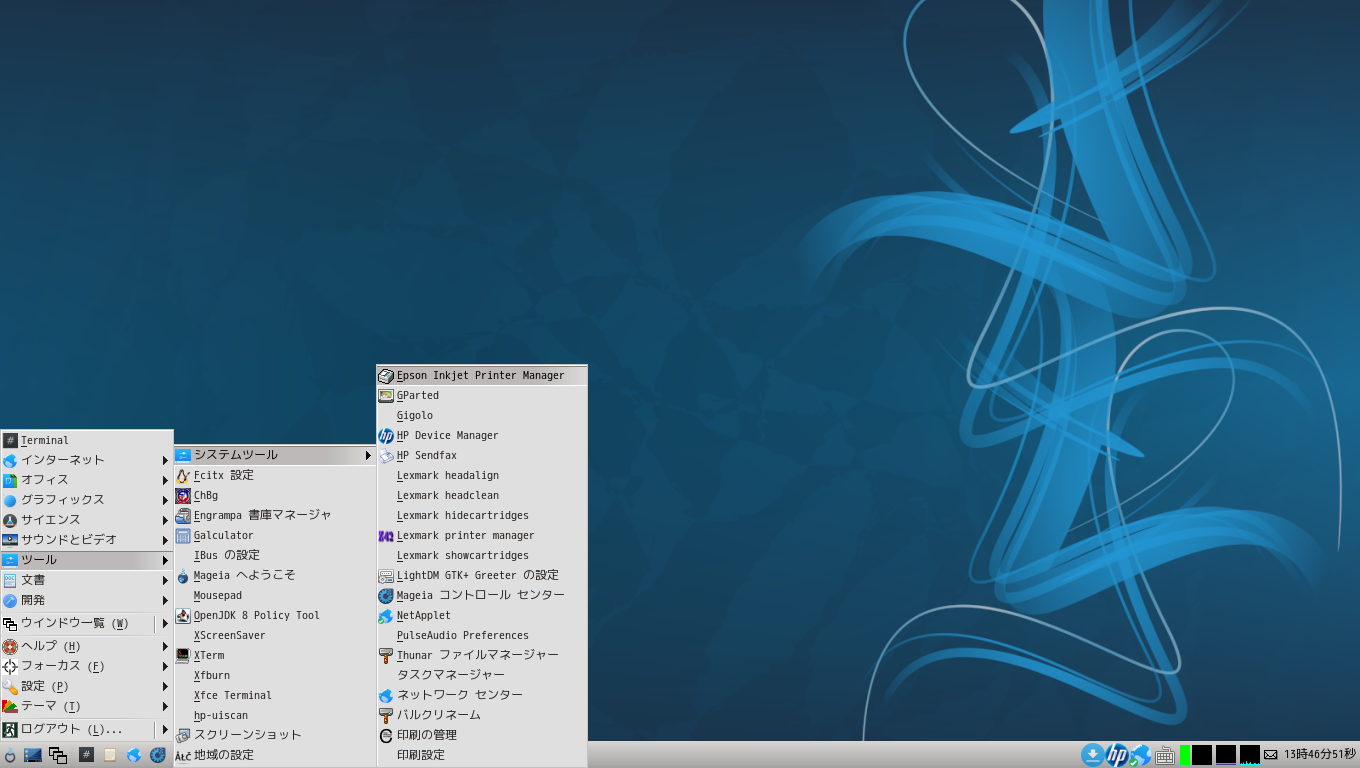Click the clock showing 13時46分51秒

click(1320, 754)
